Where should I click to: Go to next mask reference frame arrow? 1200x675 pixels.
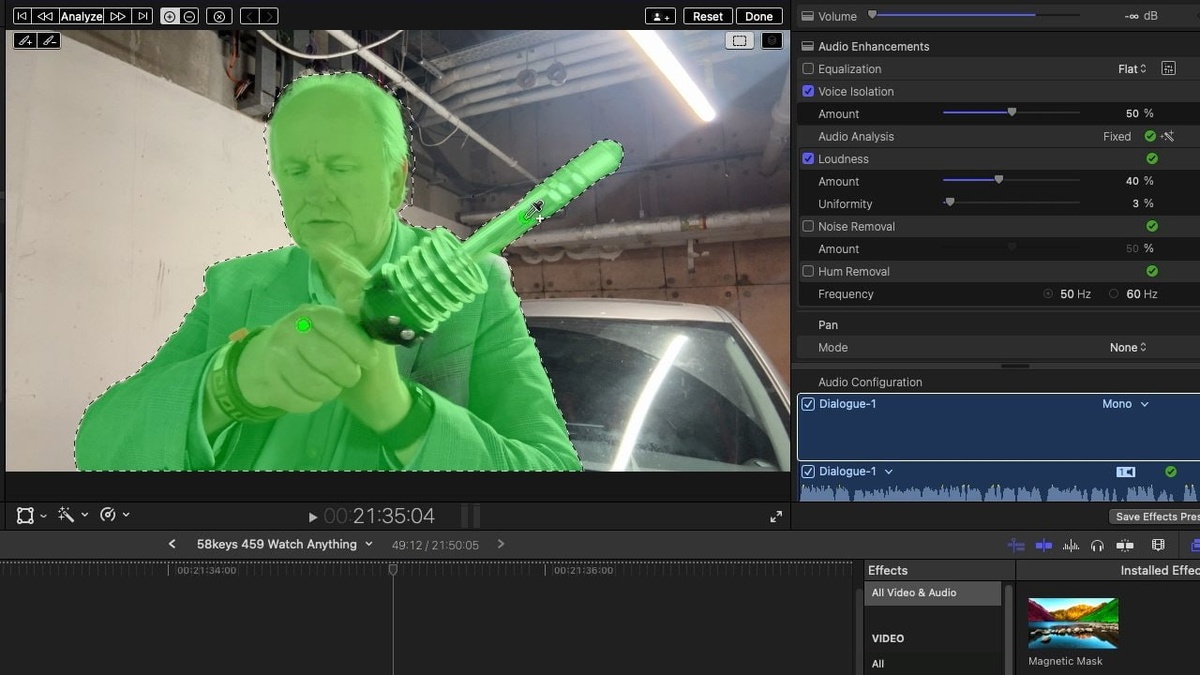tap(269, 16)
